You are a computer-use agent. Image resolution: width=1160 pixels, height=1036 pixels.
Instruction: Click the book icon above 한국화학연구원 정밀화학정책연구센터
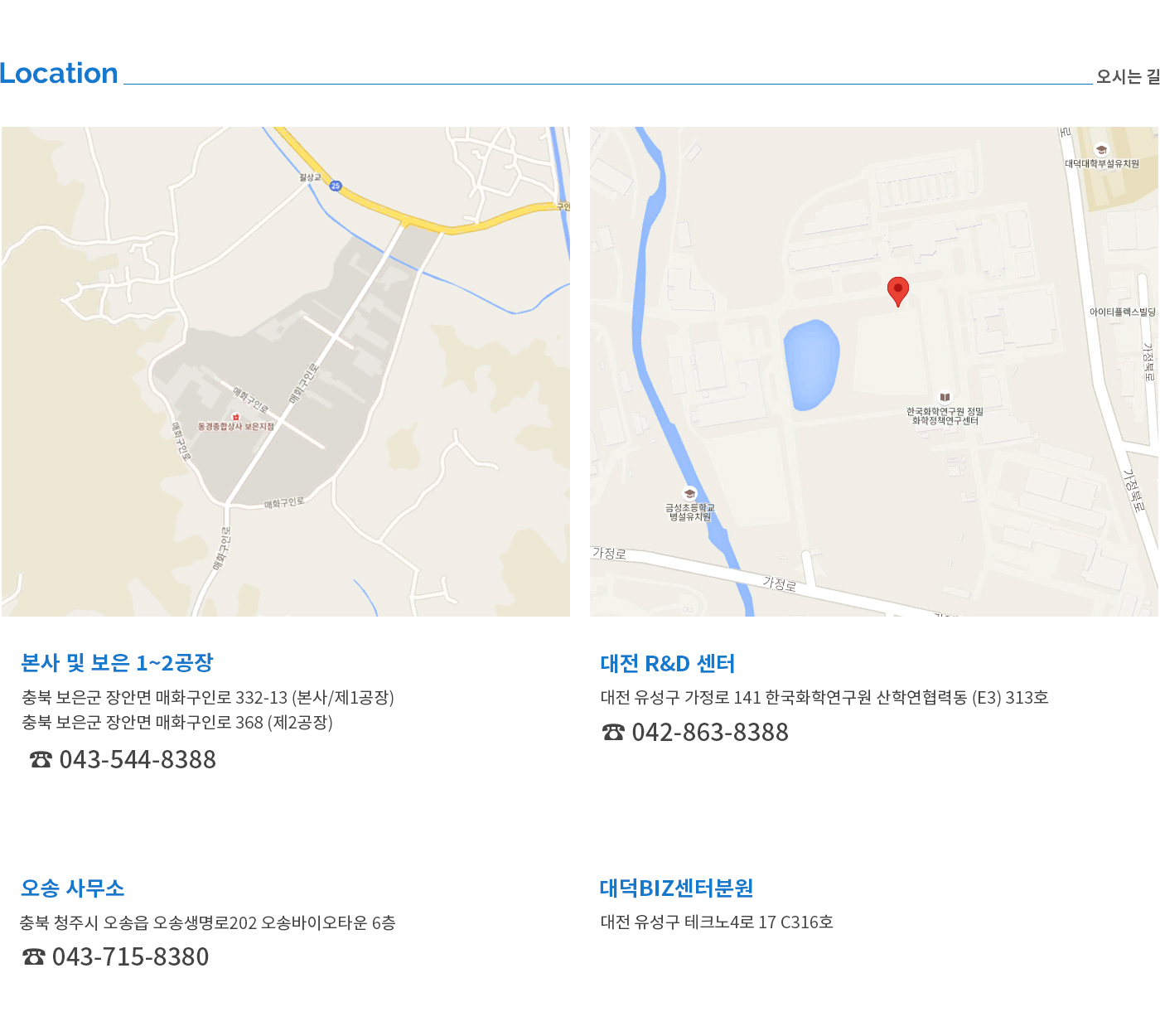(945, 397)
